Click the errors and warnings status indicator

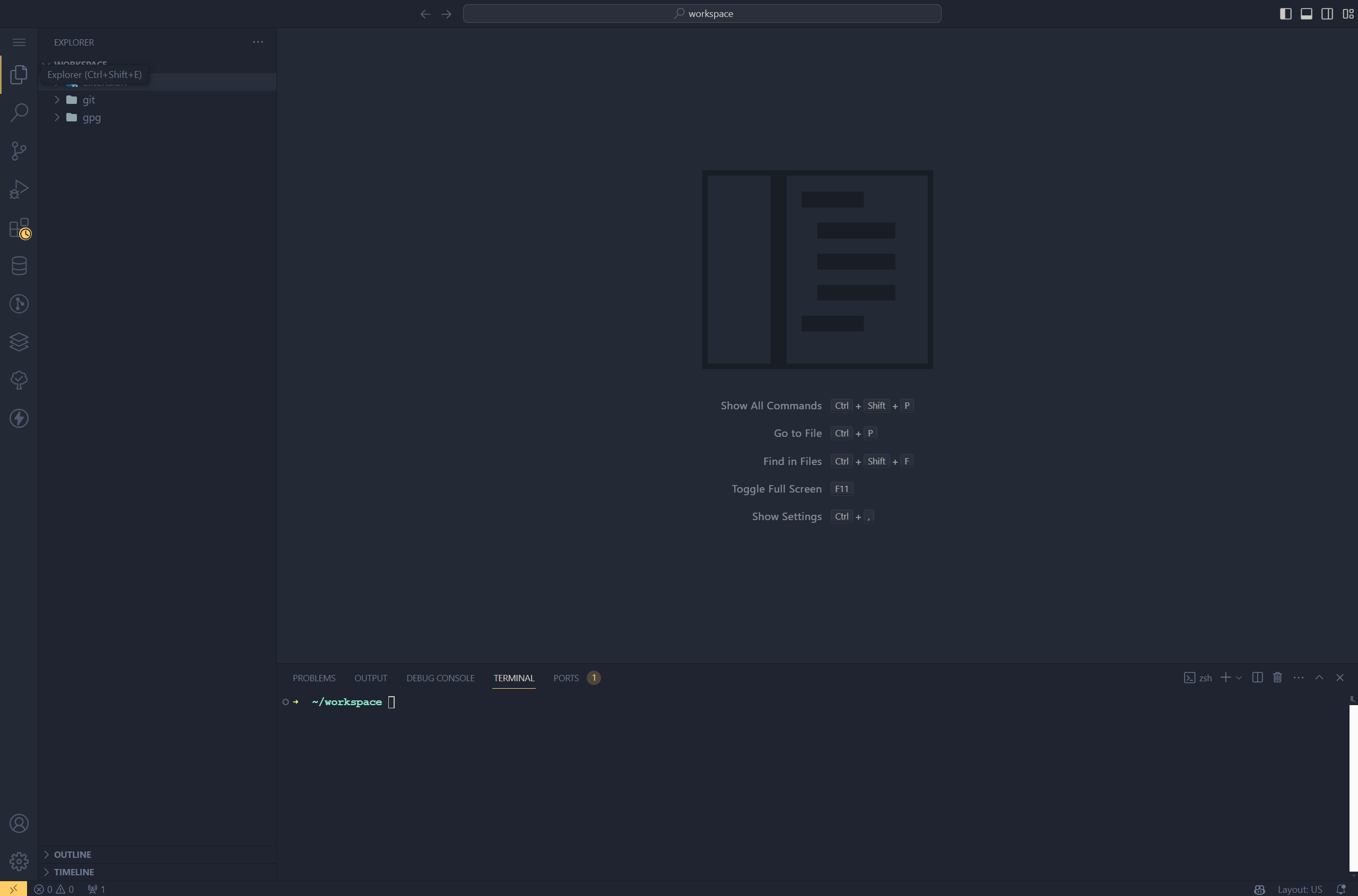[54, 889]
